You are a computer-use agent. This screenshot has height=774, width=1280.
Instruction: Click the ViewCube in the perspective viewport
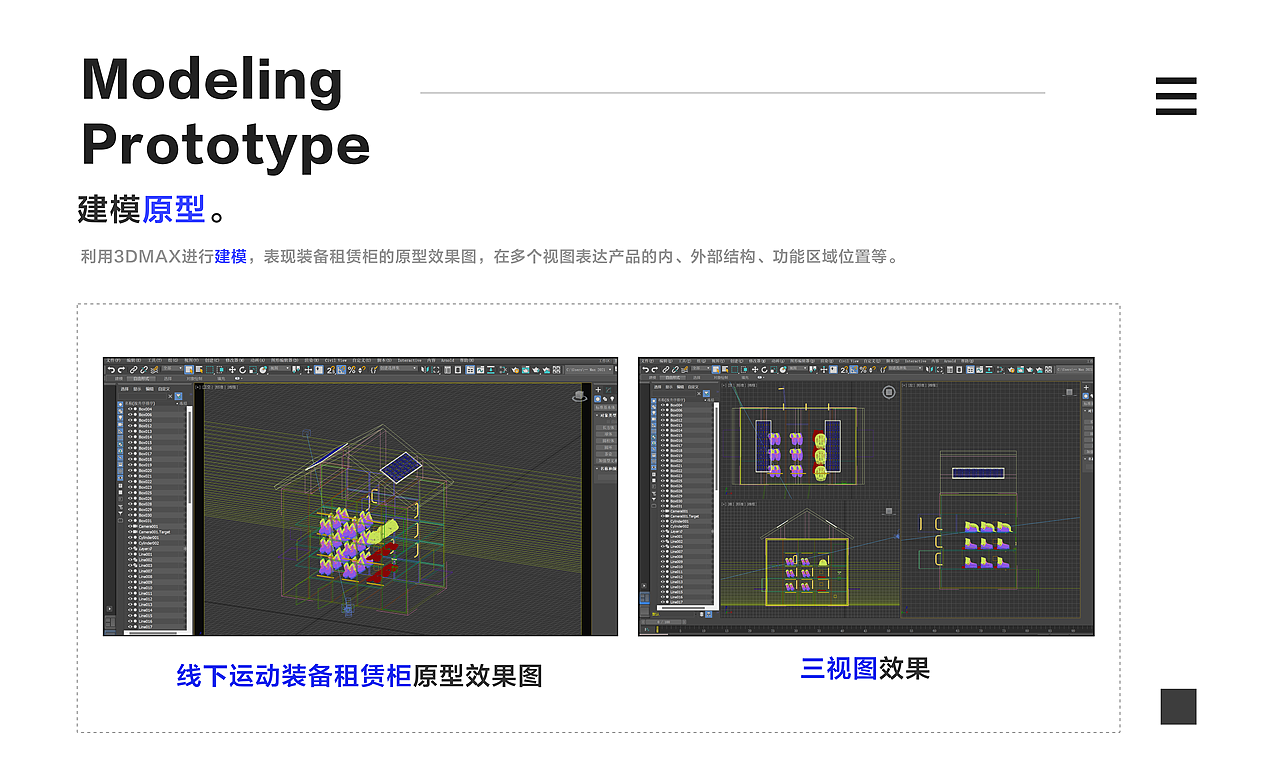click(579, 396)
